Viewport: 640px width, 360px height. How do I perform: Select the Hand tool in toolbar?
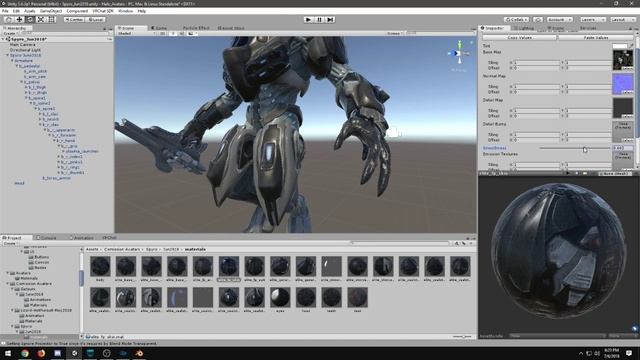(x=8, y=19)
